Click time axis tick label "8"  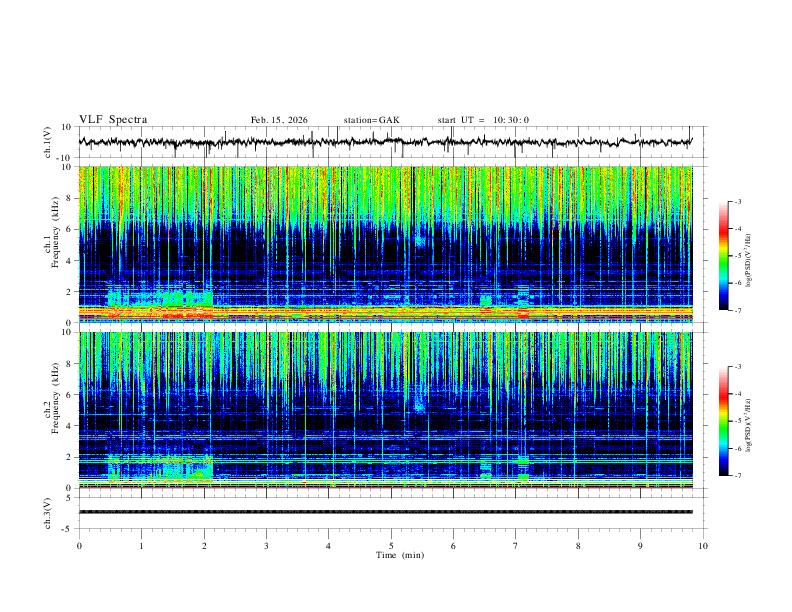coord(578,546)
